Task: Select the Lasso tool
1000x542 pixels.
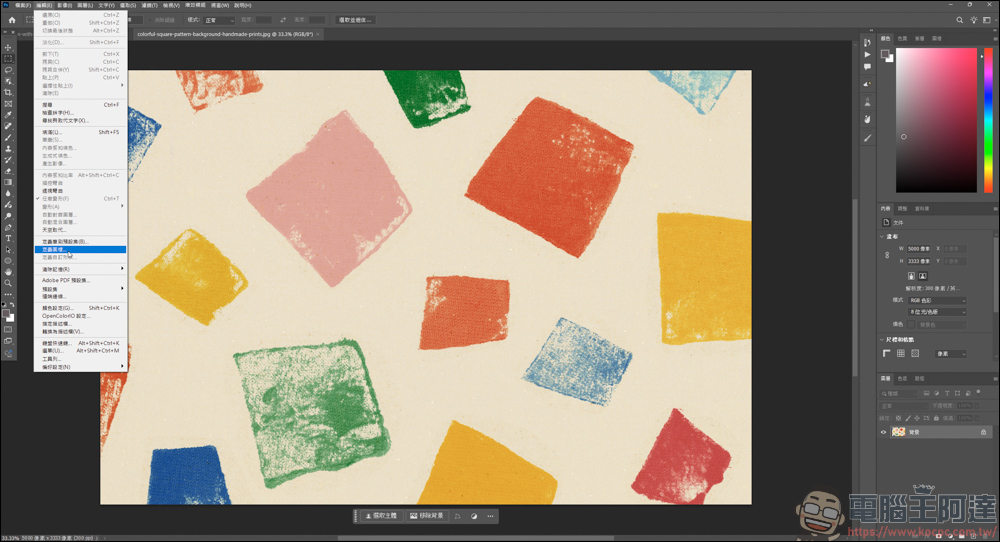Action: pos(8,70)
